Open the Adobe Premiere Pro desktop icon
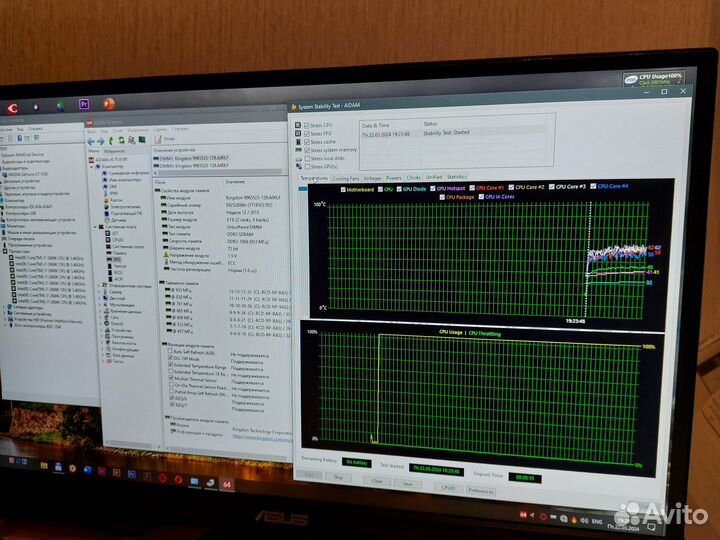Viewport: 720px width, 540px height. 84,104
